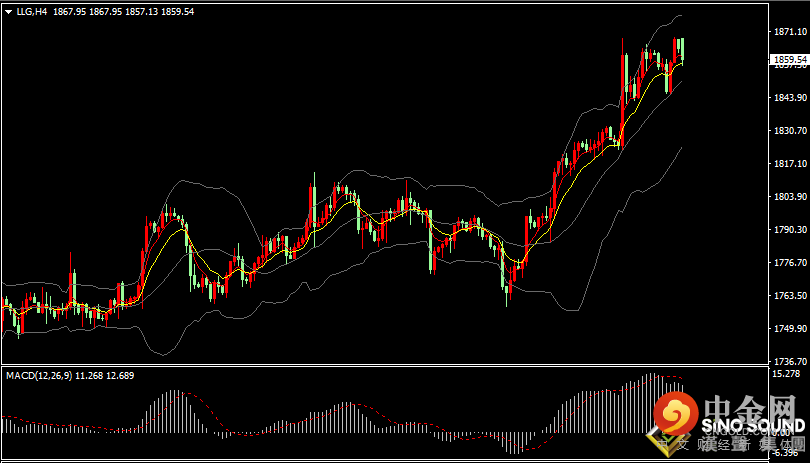
Task: Click the 1830.70 price axis label
Action: (x=790, y=131)
